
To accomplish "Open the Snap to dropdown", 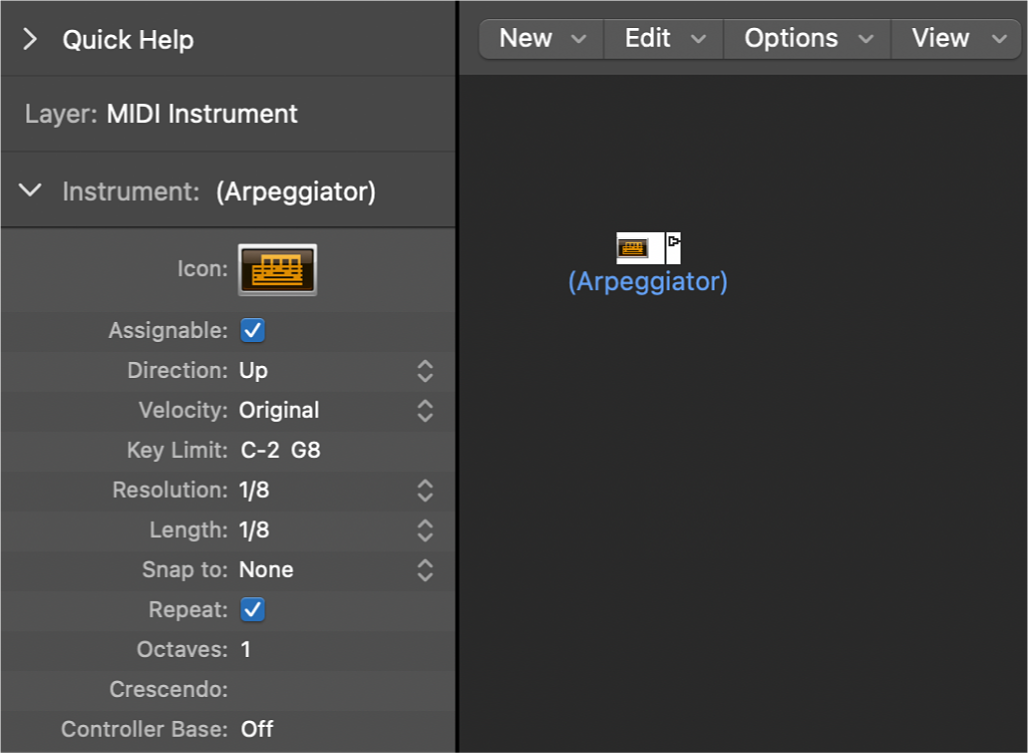I will click(424, 570).
